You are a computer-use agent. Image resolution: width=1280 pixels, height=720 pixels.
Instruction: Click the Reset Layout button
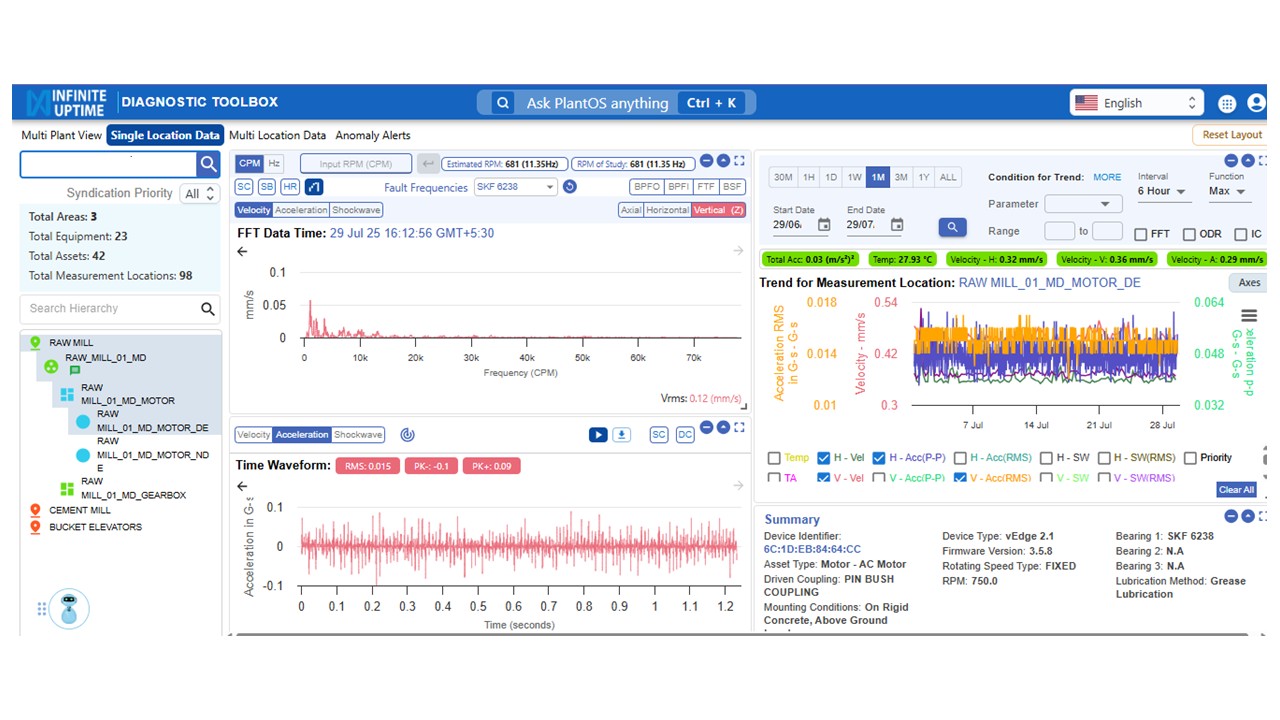click(1231, 135)
